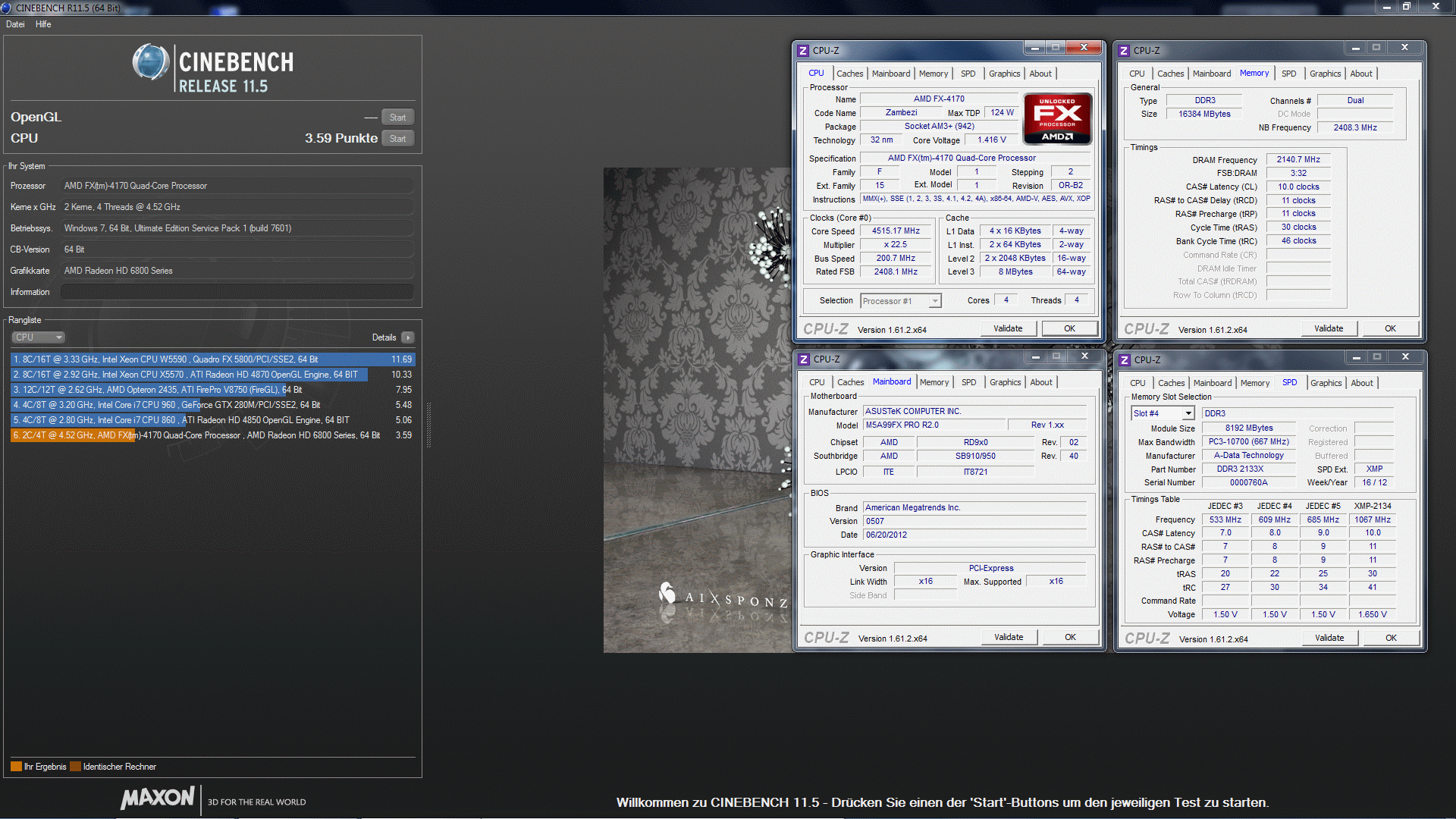Select ranking row Intel Xeon X5570
1456x819 pixels.
coord(212,375)
